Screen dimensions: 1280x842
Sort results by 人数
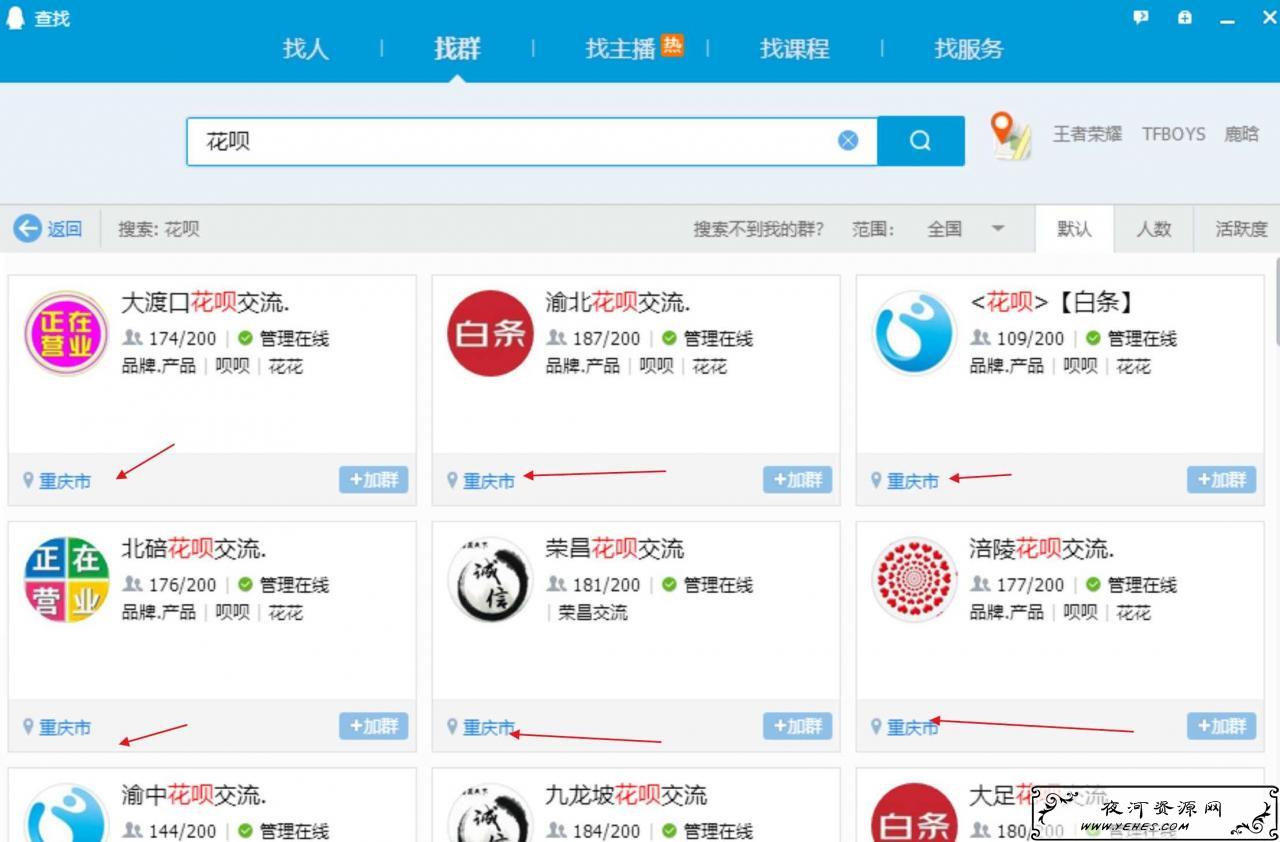coord(1153,229)
